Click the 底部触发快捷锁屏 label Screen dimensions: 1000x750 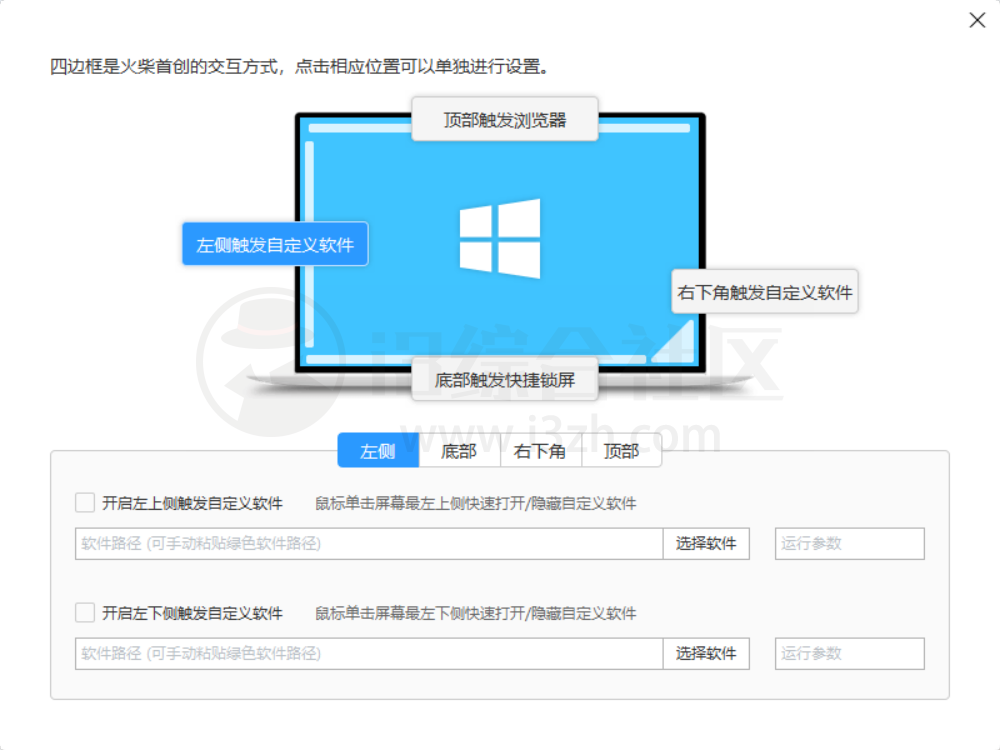point(504,379)
